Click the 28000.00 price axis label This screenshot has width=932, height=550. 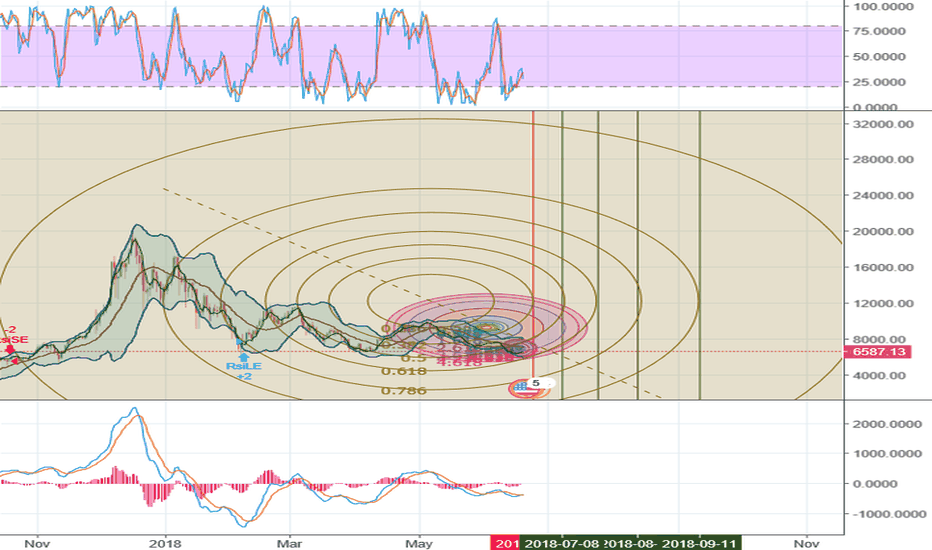[x=883, y=159]
